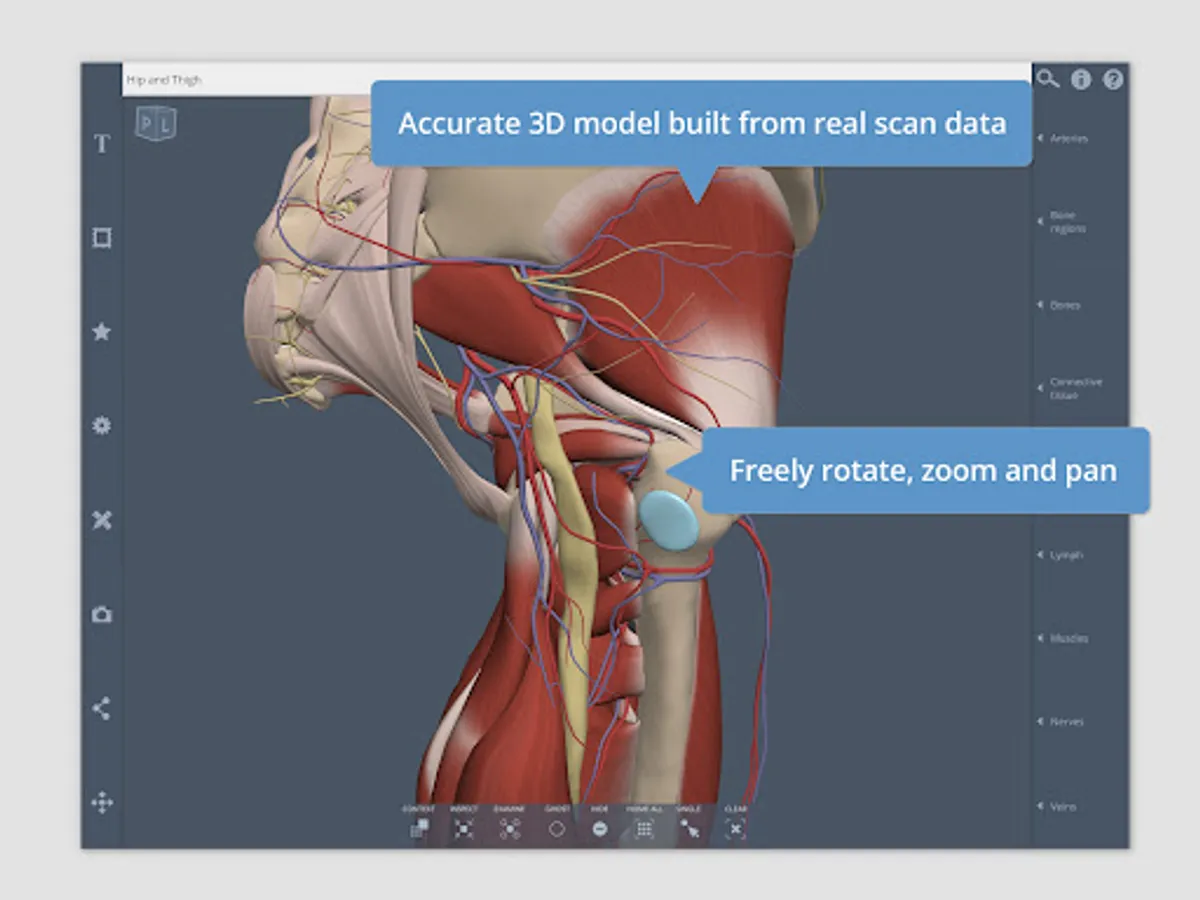Share the view using share icon

102,709
